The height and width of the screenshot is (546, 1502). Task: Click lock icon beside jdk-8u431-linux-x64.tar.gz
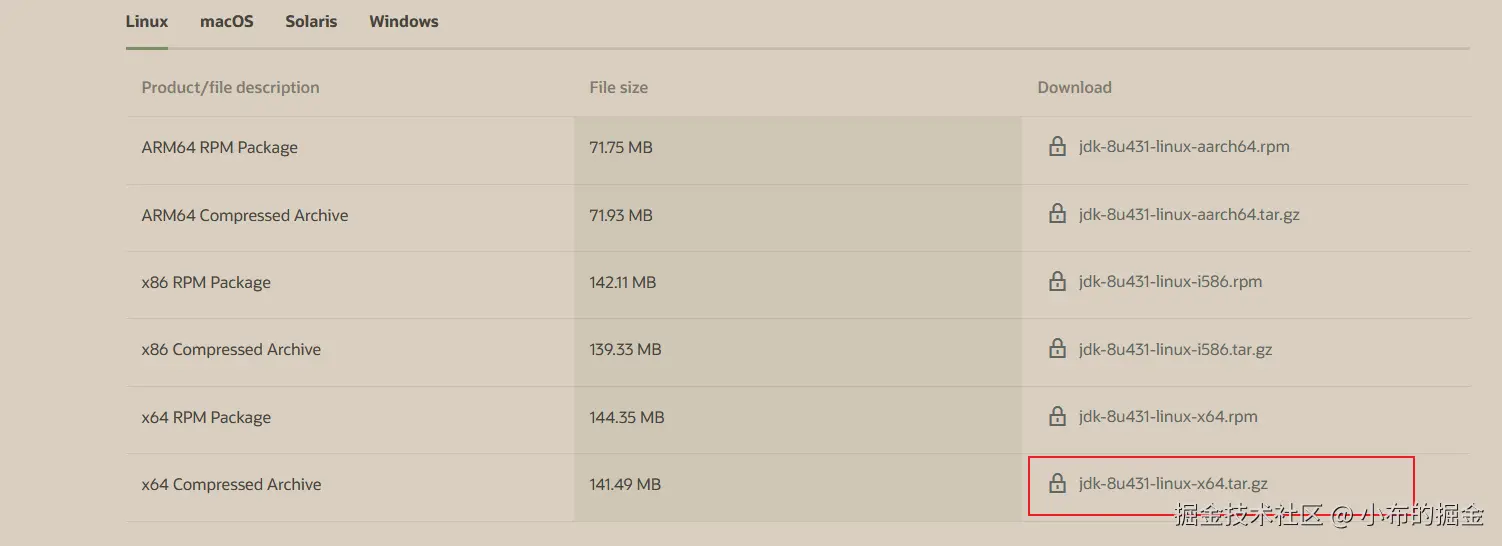[1057, 484]
